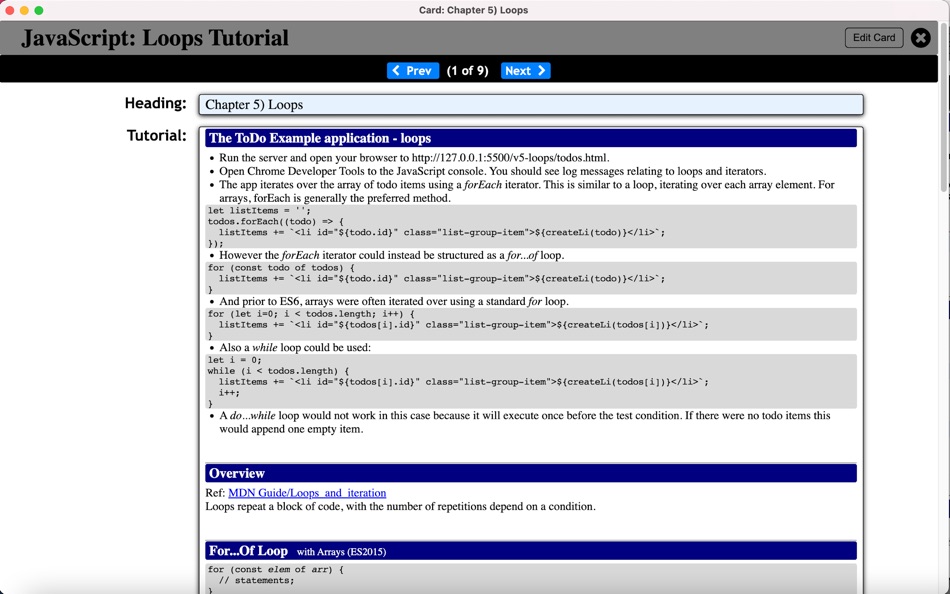Click the Tutorial: label
Image resolution: width=950 pixels, height=594 pixels.
pyautogui.click(x=157, y=136)
